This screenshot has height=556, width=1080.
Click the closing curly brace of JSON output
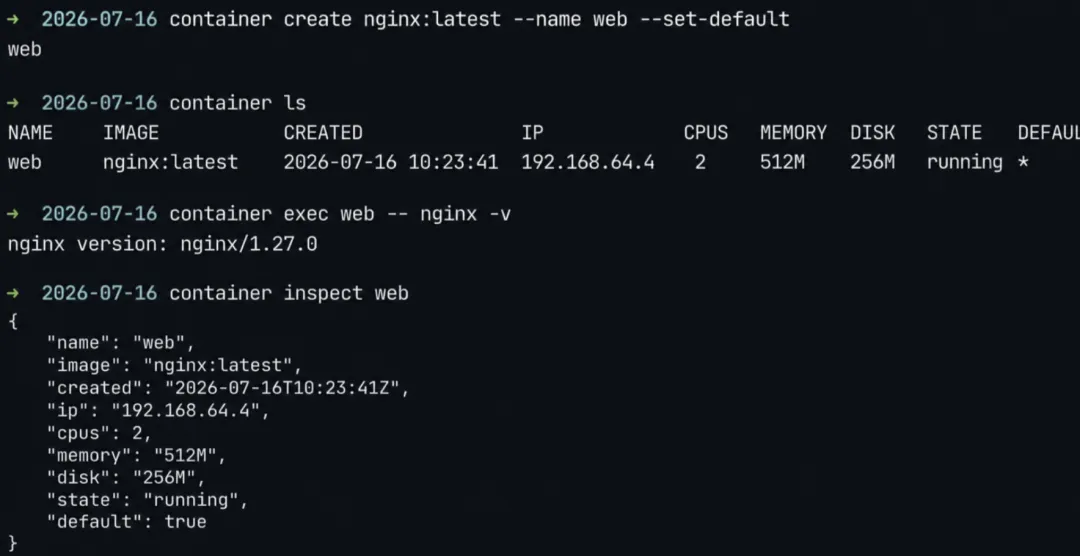12,544
